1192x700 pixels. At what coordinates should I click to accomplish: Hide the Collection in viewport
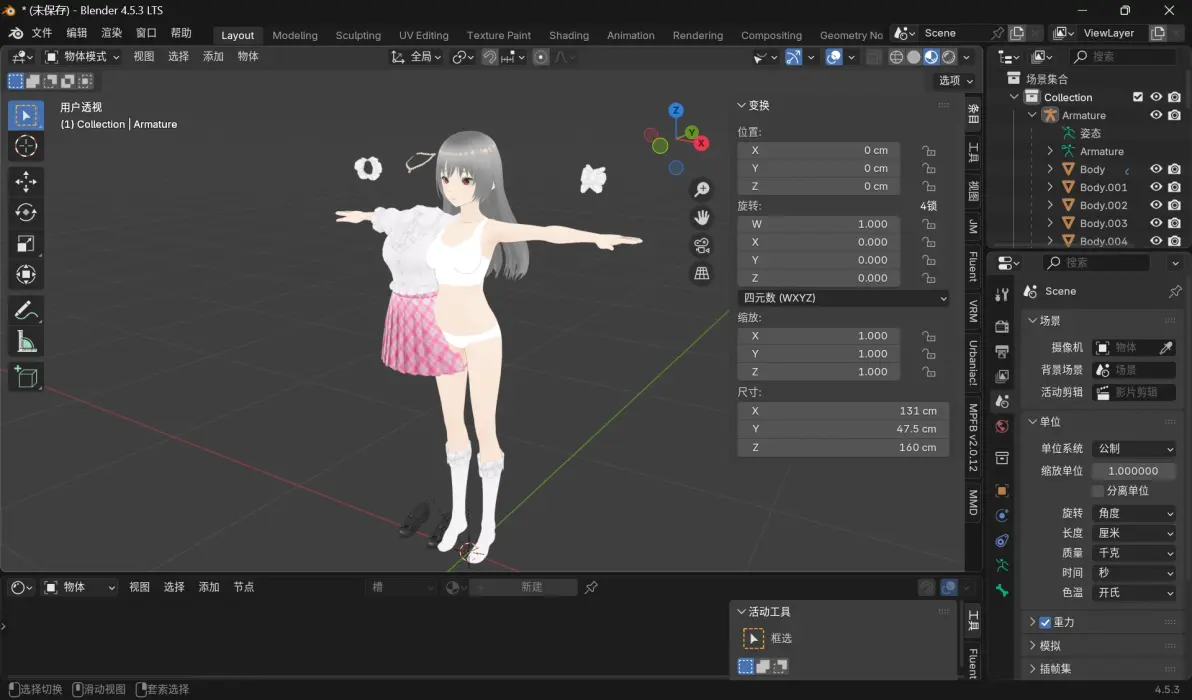pyautogui.click(x=1156, y=97)
